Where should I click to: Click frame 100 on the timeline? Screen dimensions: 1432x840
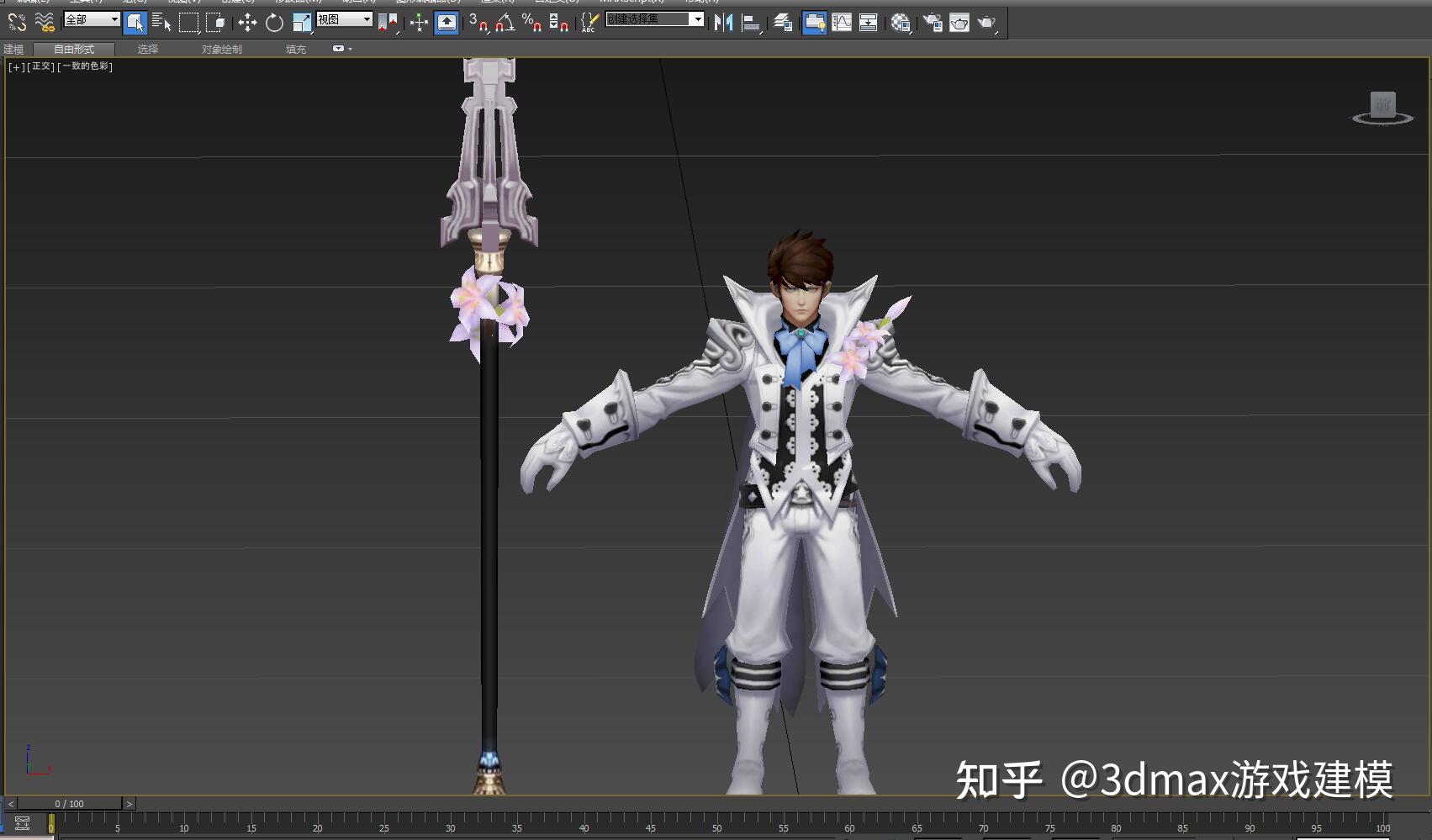coord(1382,828)
